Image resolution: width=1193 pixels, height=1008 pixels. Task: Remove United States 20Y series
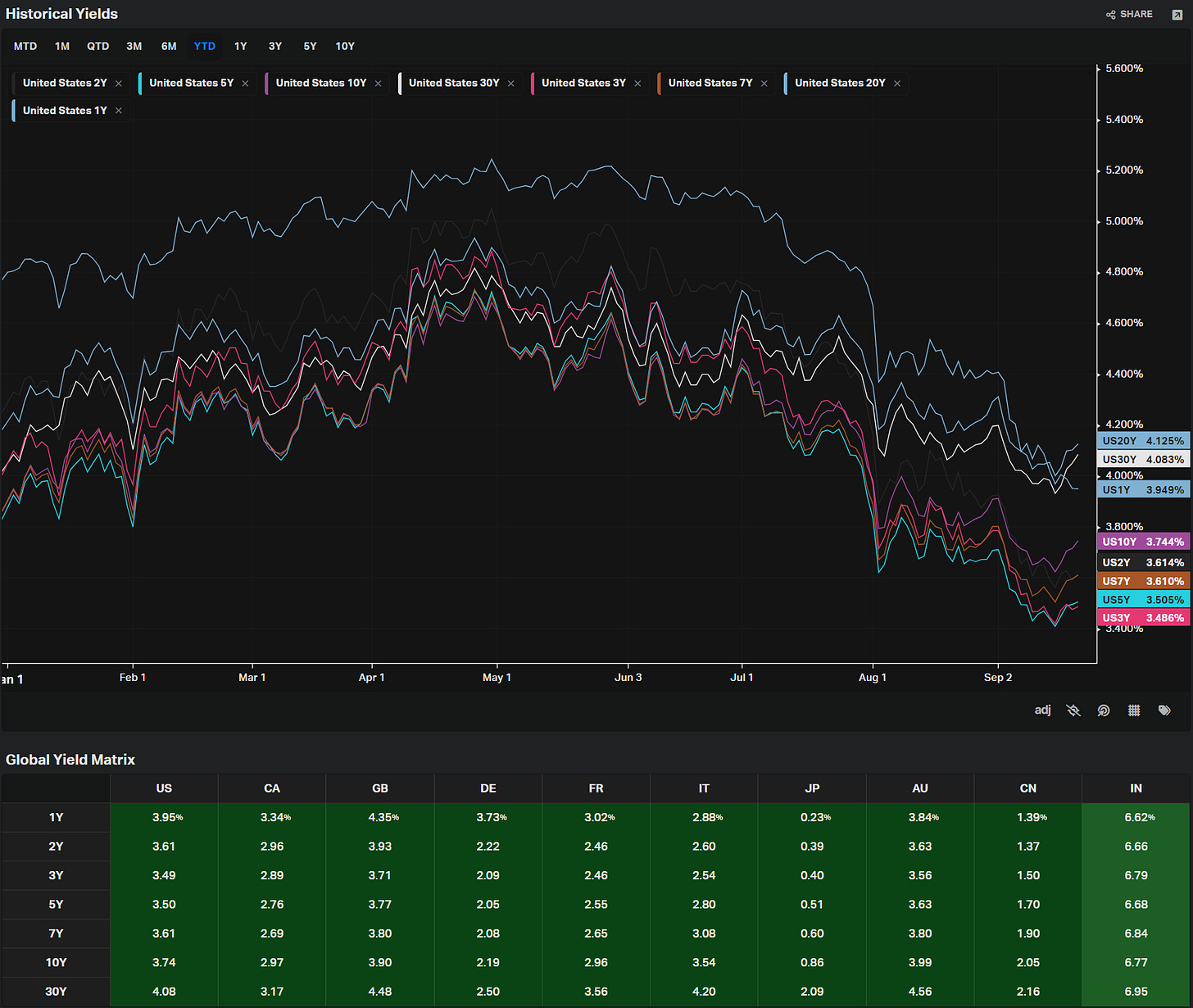click(897, 84)
